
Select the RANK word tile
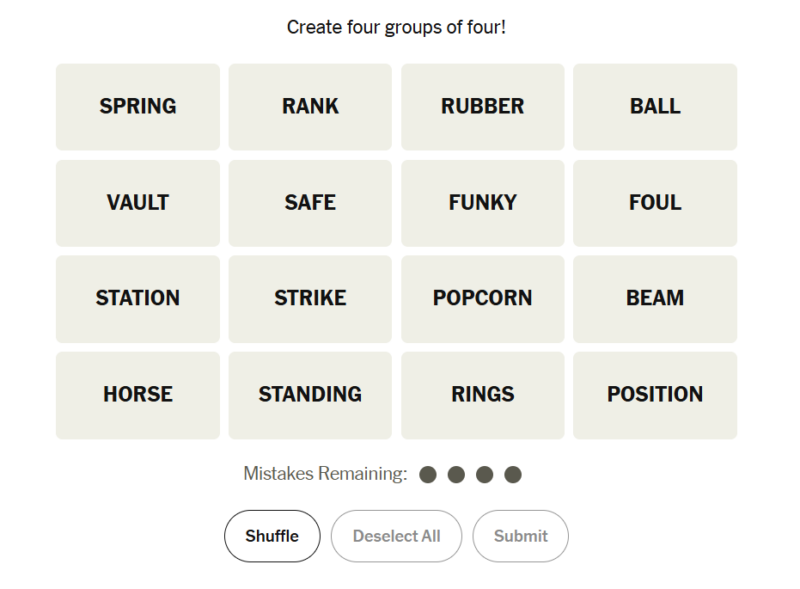(x=310, y=107)
